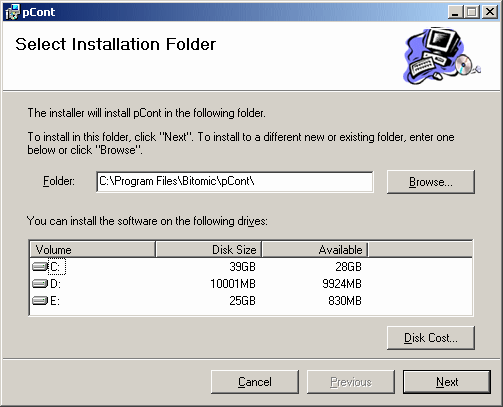This screenshot has width=503, height=407.
Task: Click the Previous button
Action: tap(351, 382)
